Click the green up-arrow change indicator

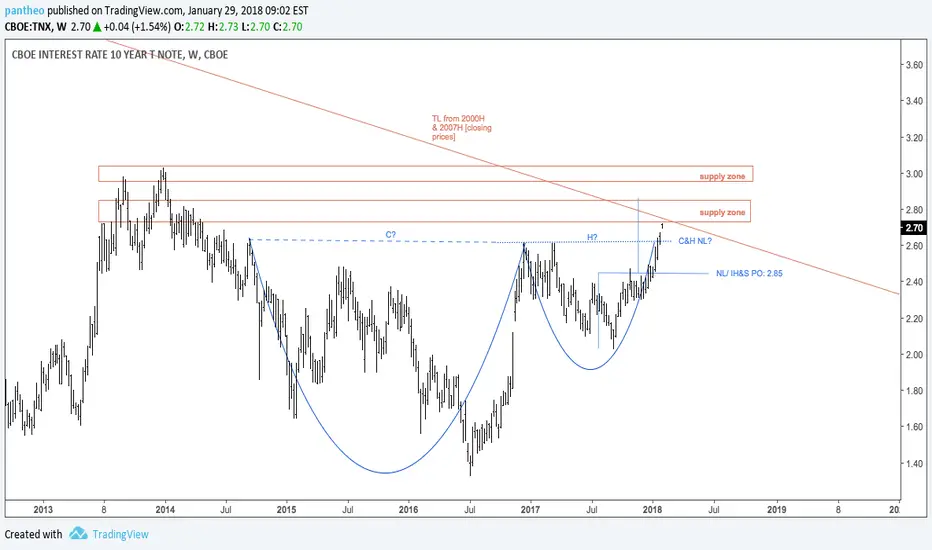97,27
